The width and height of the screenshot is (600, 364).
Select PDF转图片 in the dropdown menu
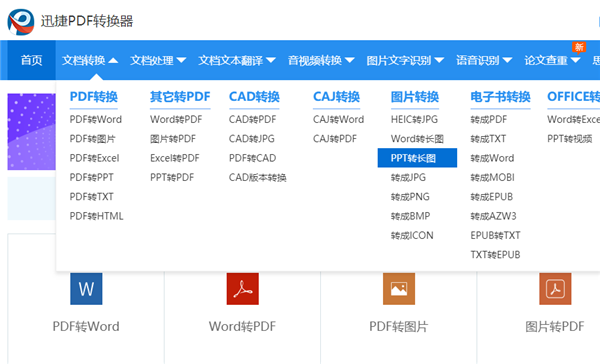tap(93, 139)
